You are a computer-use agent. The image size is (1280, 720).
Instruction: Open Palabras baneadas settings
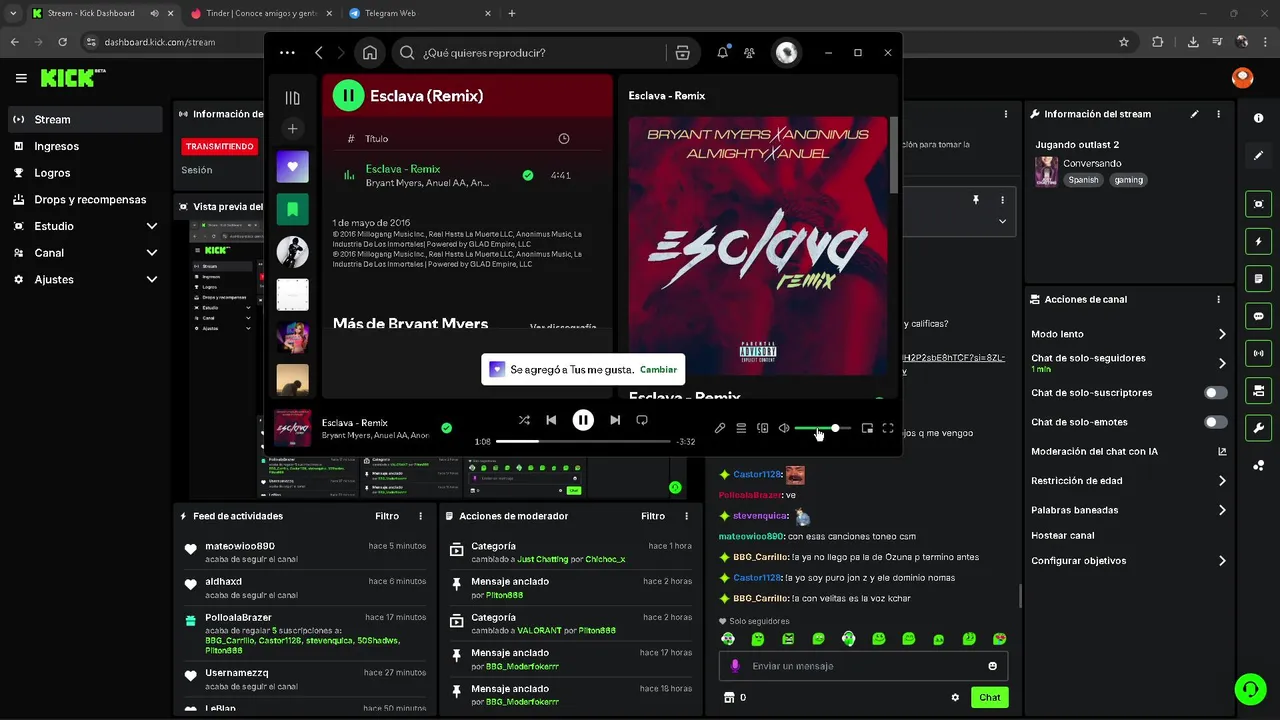point(1129,510)
